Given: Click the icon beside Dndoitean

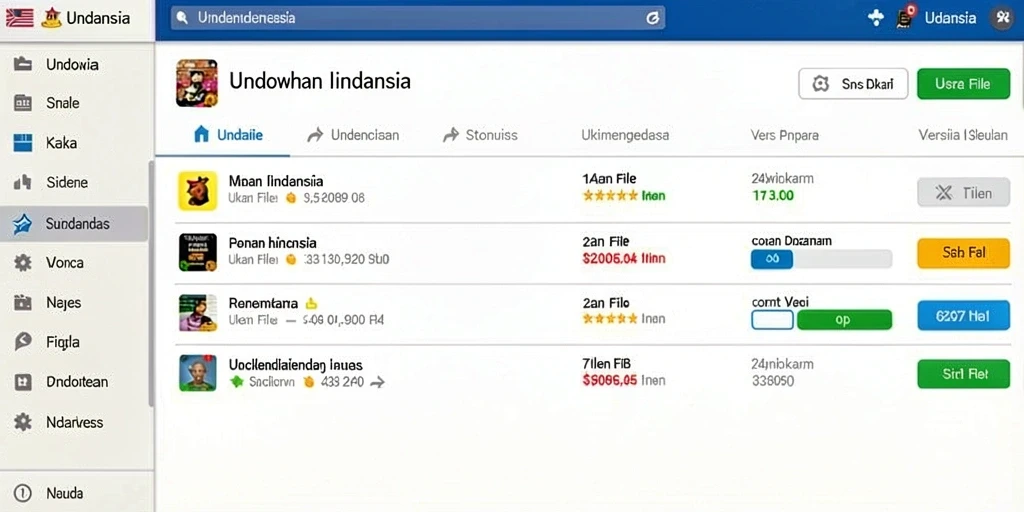Looking at the screenshot, I should 23,381.
